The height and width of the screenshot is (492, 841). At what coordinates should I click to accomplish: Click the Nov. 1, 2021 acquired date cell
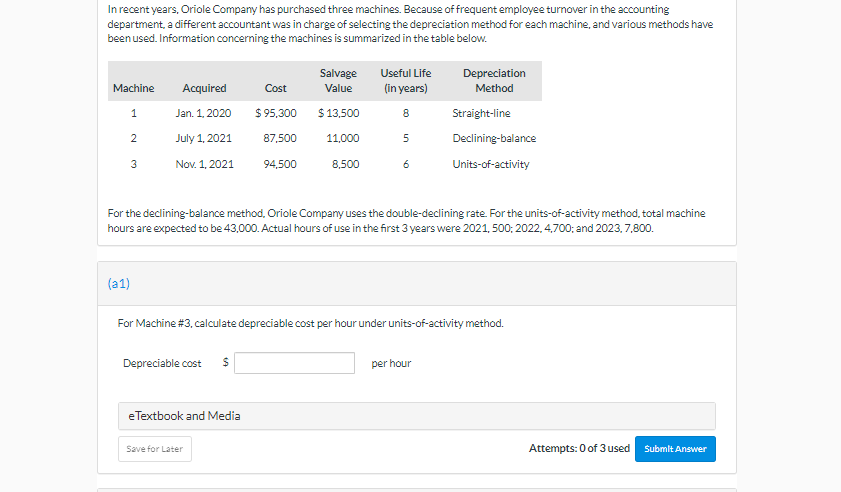tap(204, 164)
